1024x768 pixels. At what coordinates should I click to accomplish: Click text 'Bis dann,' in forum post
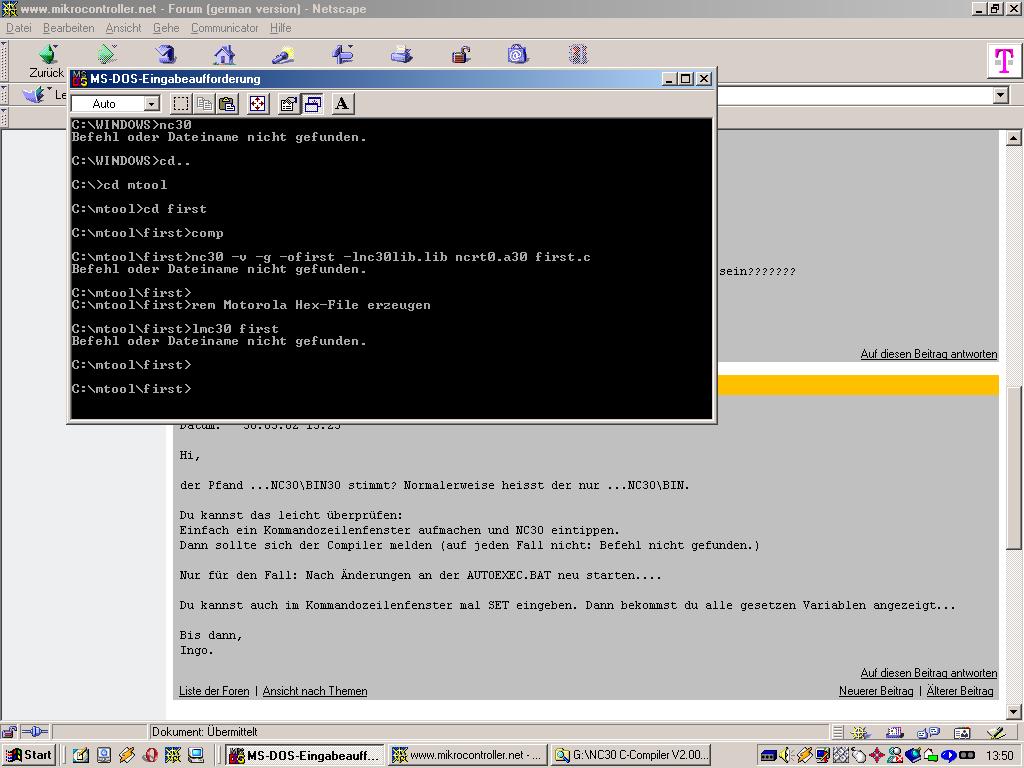coord(211,635)
